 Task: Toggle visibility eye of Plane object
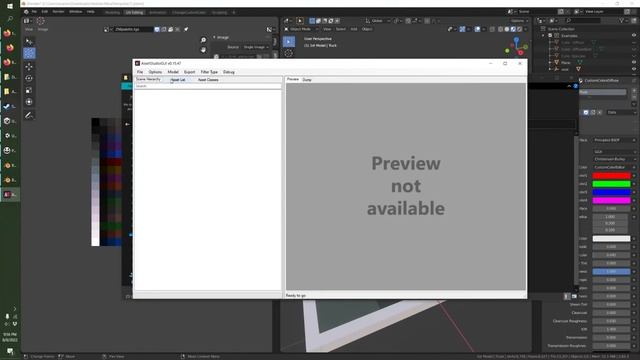tap(634, 62)
